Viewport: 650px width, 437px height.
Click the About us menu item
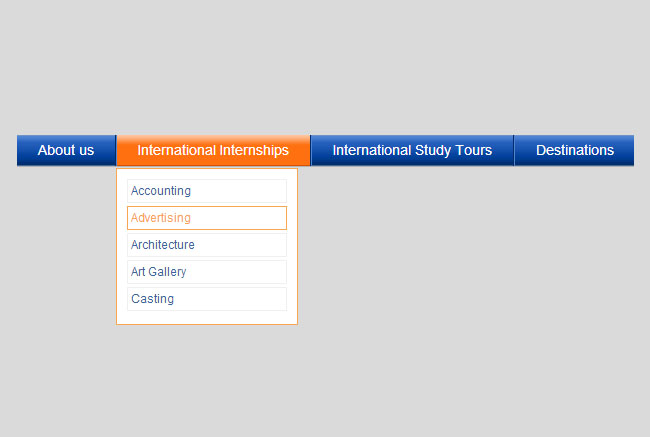pos(66,150)
